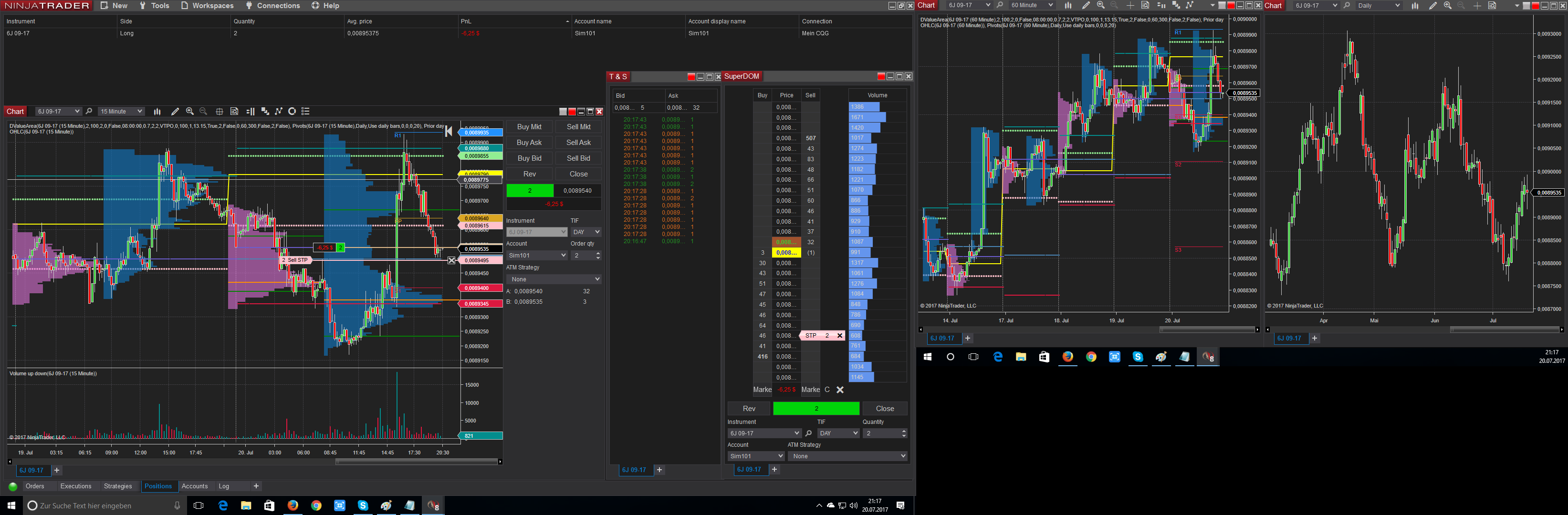Open Chart Trader Account Sim101 dropdown
This screenshot has width=1568, height=515.
pos(537,256)
